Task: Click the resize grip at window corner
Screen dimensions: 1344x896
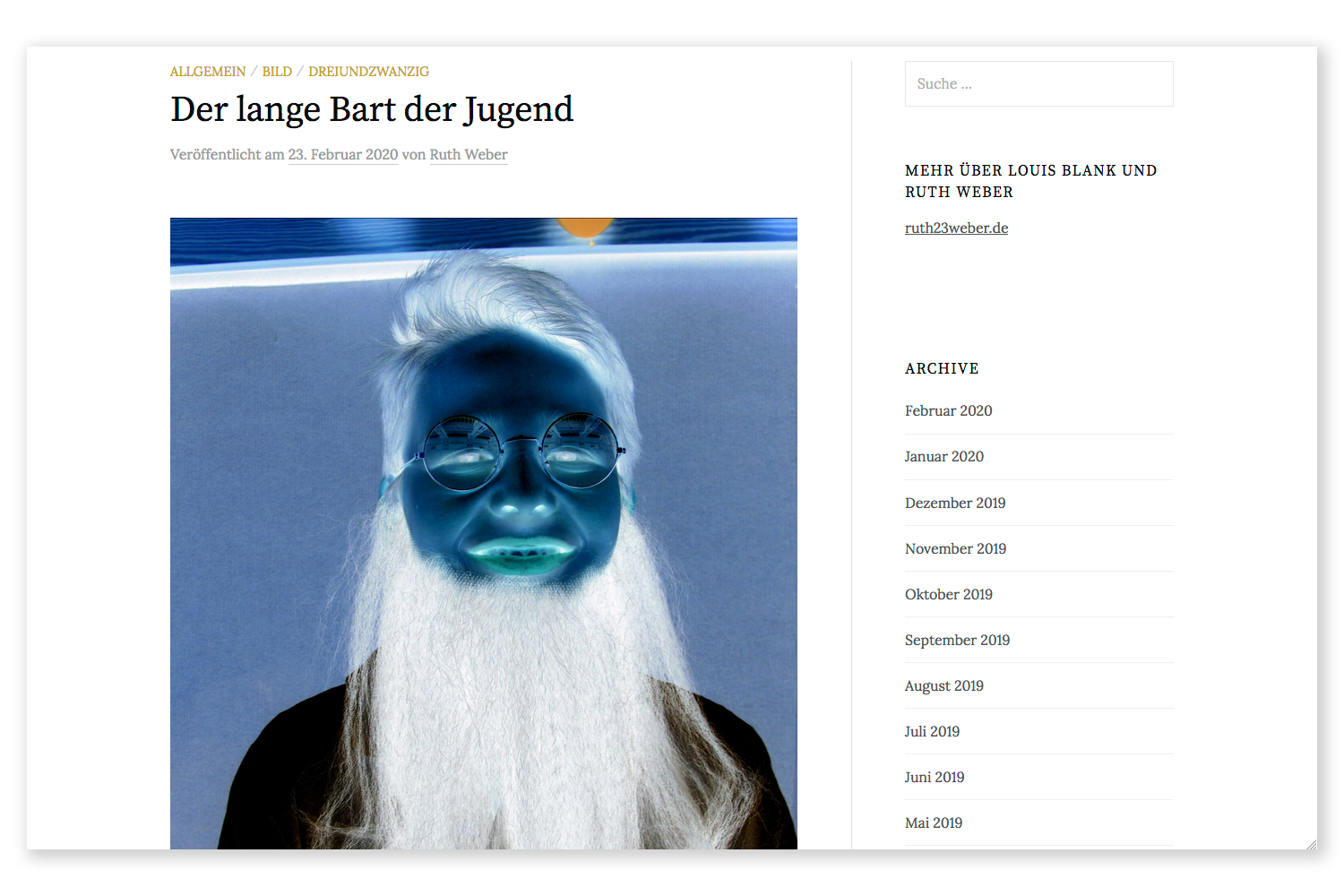Action: 1311,844
